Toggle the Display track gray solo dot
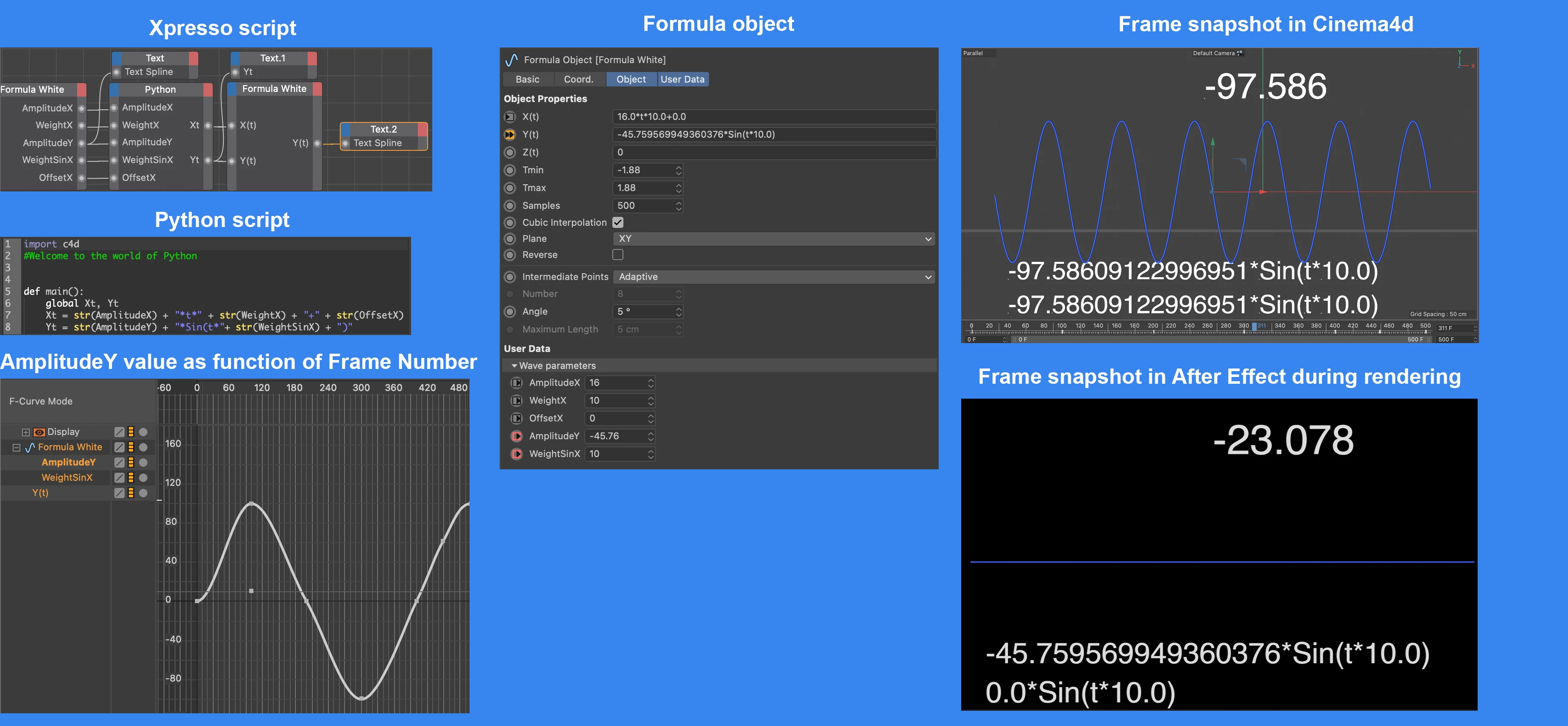This screenshot has height=726, width=1568. [143, 432]
